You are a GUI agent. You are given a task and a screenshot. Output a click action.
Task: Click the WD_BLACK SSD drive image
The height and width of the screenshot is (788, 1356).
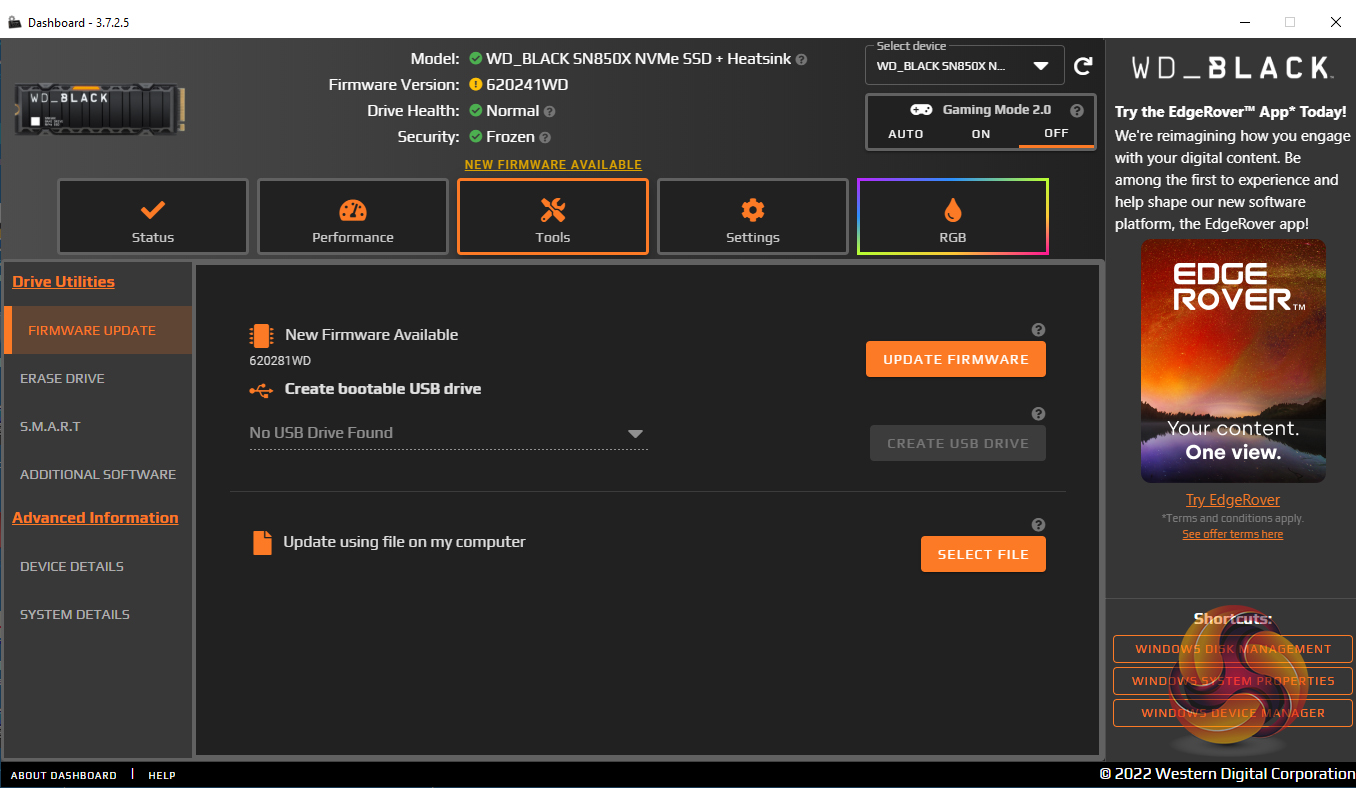(100, 109)
